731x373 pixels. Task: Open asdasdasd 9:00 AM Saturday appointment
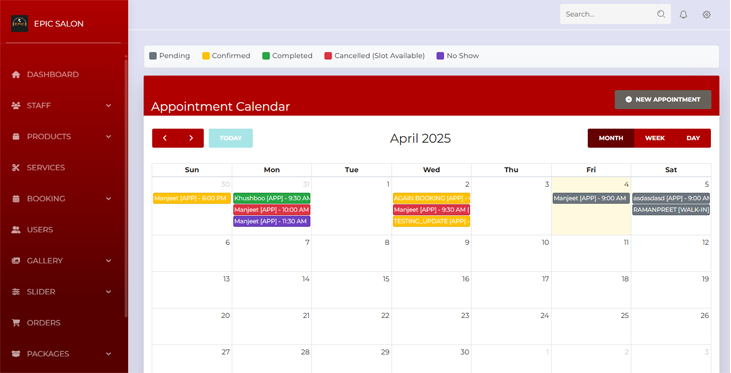[671, 199]
